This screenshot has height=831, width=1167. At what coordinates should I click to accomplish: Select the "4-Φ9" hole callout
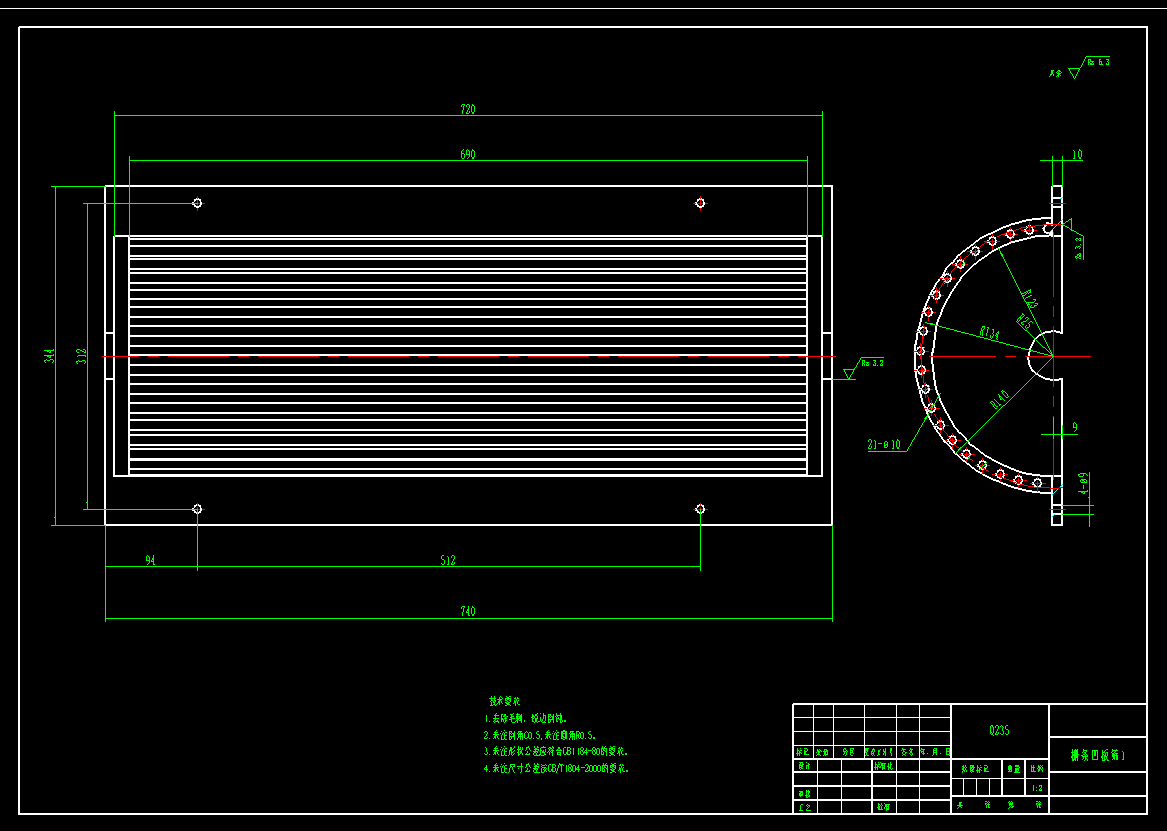tap(1084, 484)
